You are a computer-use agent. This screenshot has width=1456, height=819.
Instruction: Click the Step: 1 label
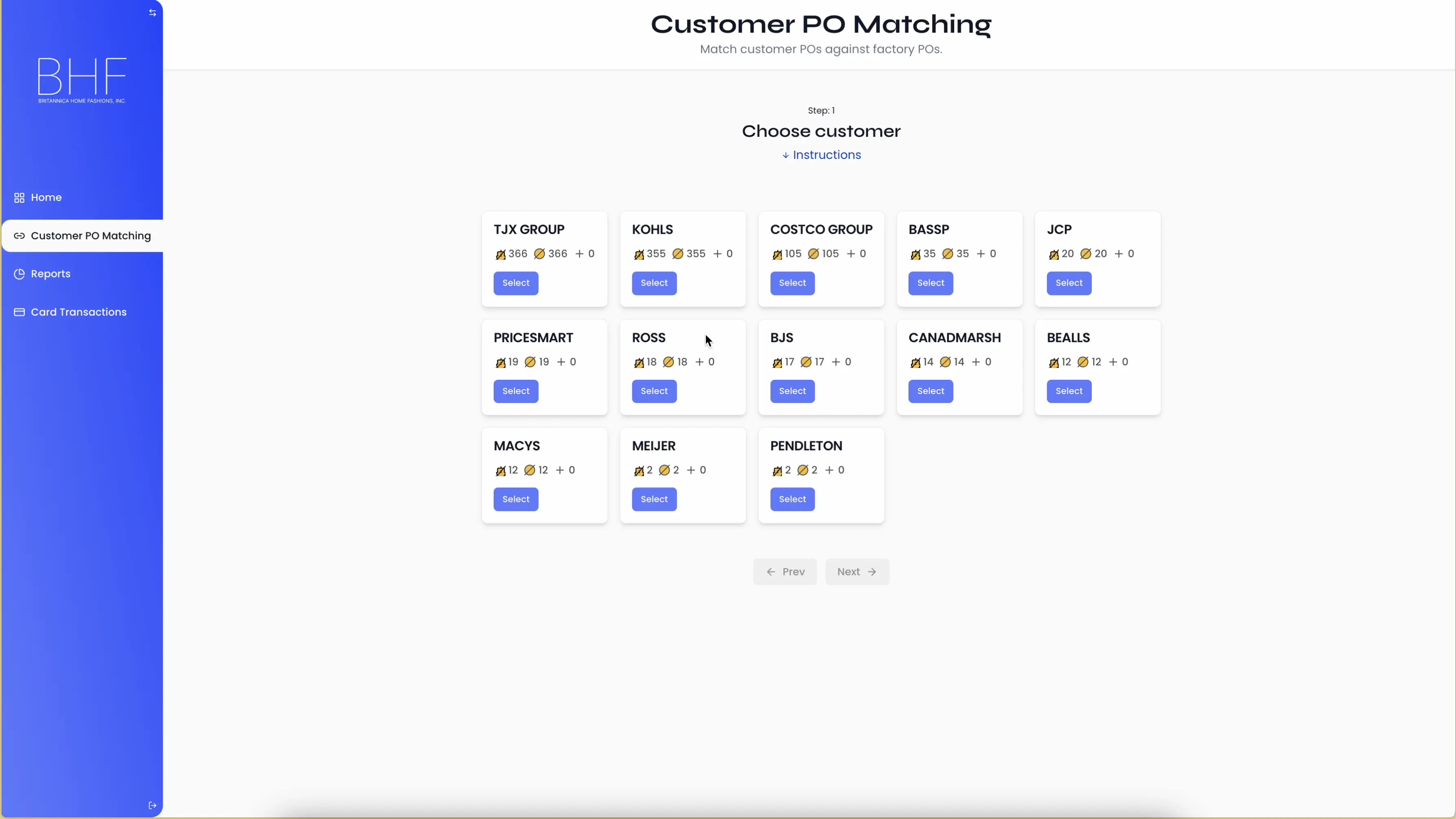(821, 111)
